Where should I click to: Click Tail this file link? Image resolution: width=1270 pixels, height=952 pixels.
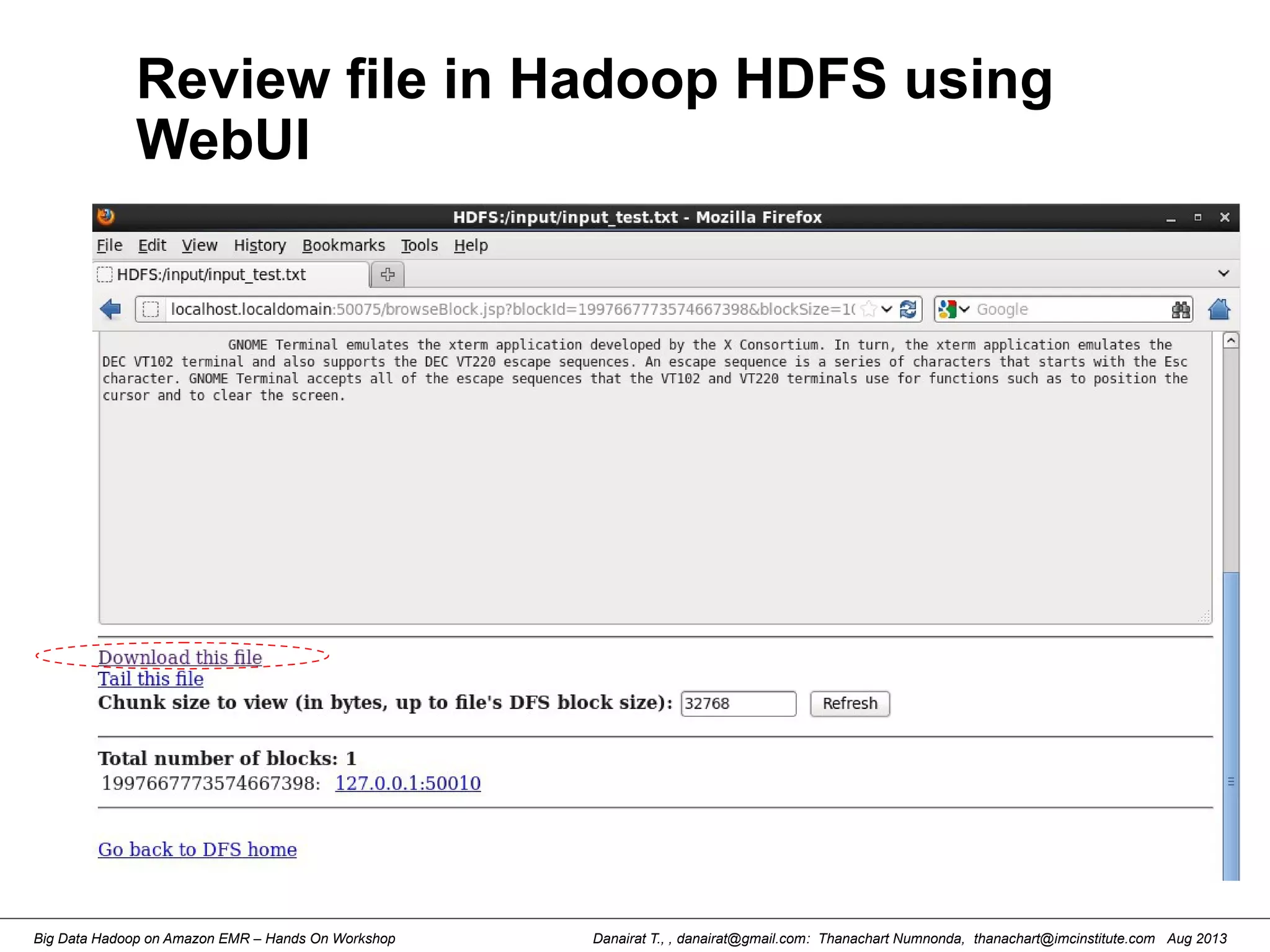pyautogui.click(x=151, y=679)
